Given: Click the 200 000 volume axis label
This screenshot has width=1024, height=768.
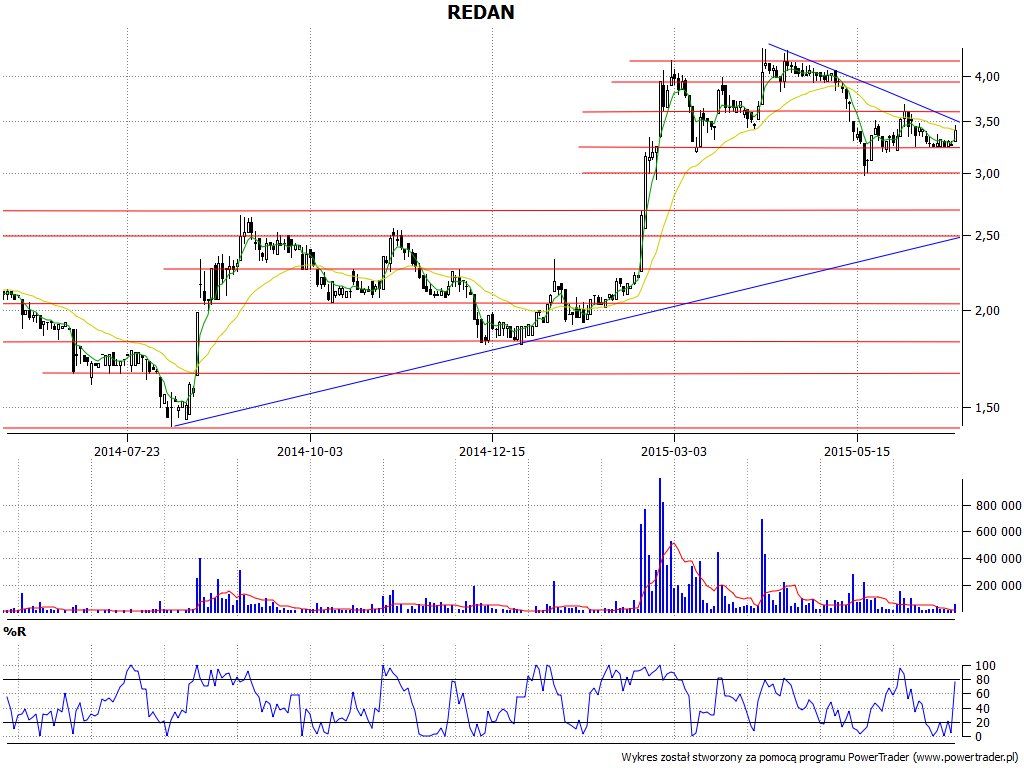Looking at the screenshot, I should tap(999, 586).
